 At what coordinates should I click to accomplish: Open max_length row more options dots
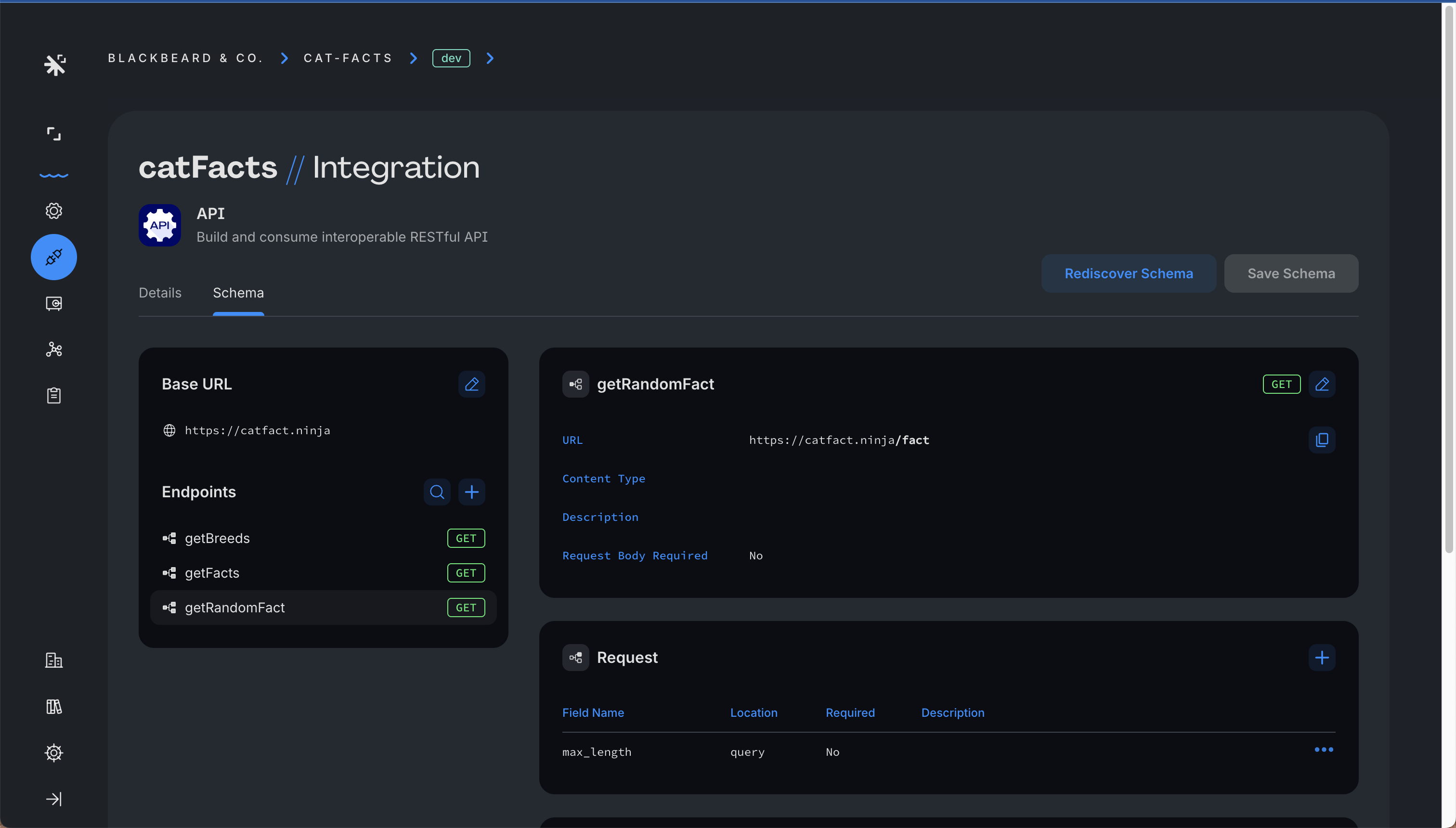tap(1324, 750)
